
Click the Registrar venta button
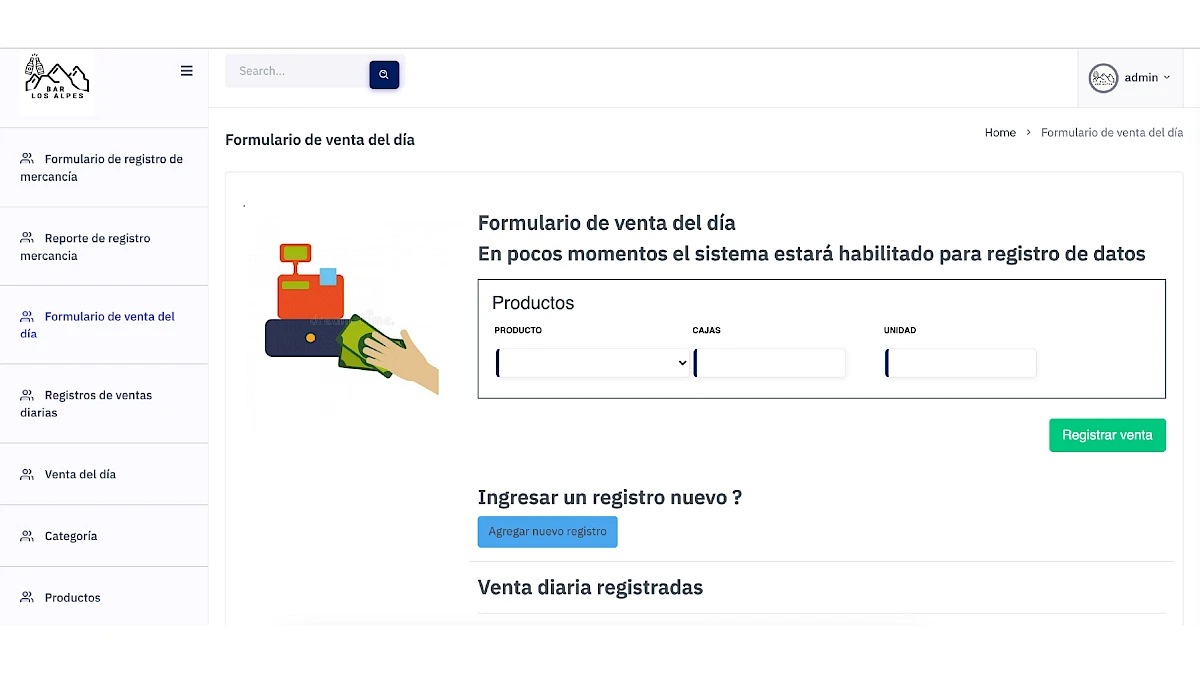click(1107, 435)
